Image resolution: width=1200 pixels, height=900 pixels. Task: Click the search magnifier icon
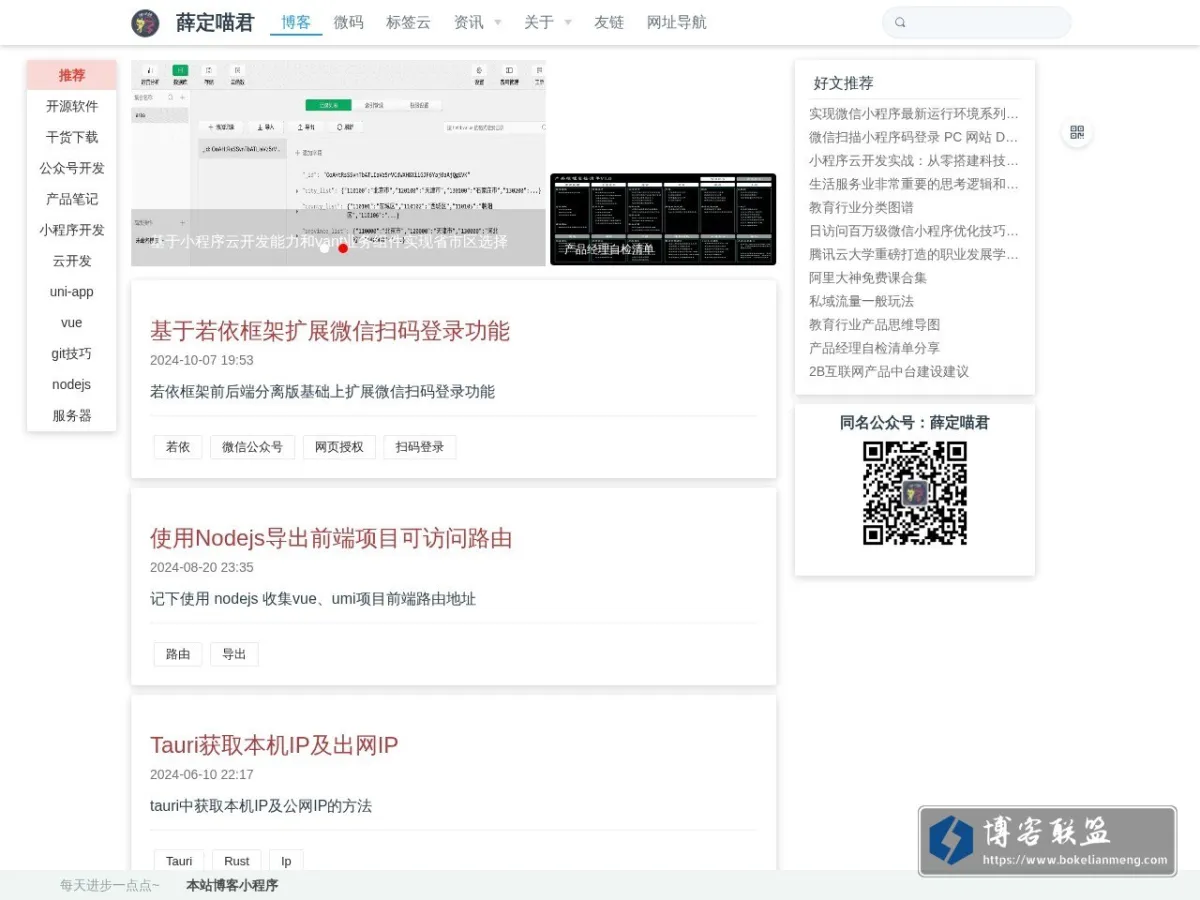point(900,22)
